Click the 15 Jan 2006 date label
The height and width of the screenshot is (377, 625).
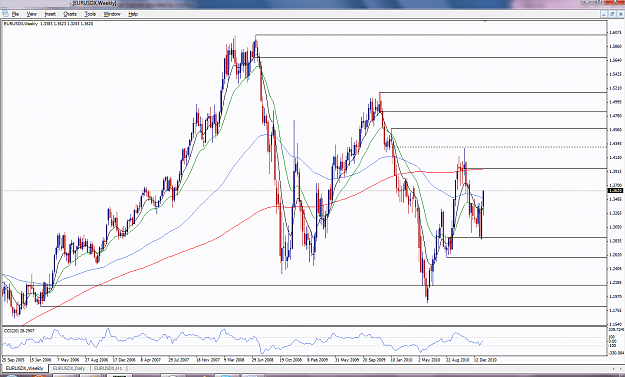coord(41,359)
